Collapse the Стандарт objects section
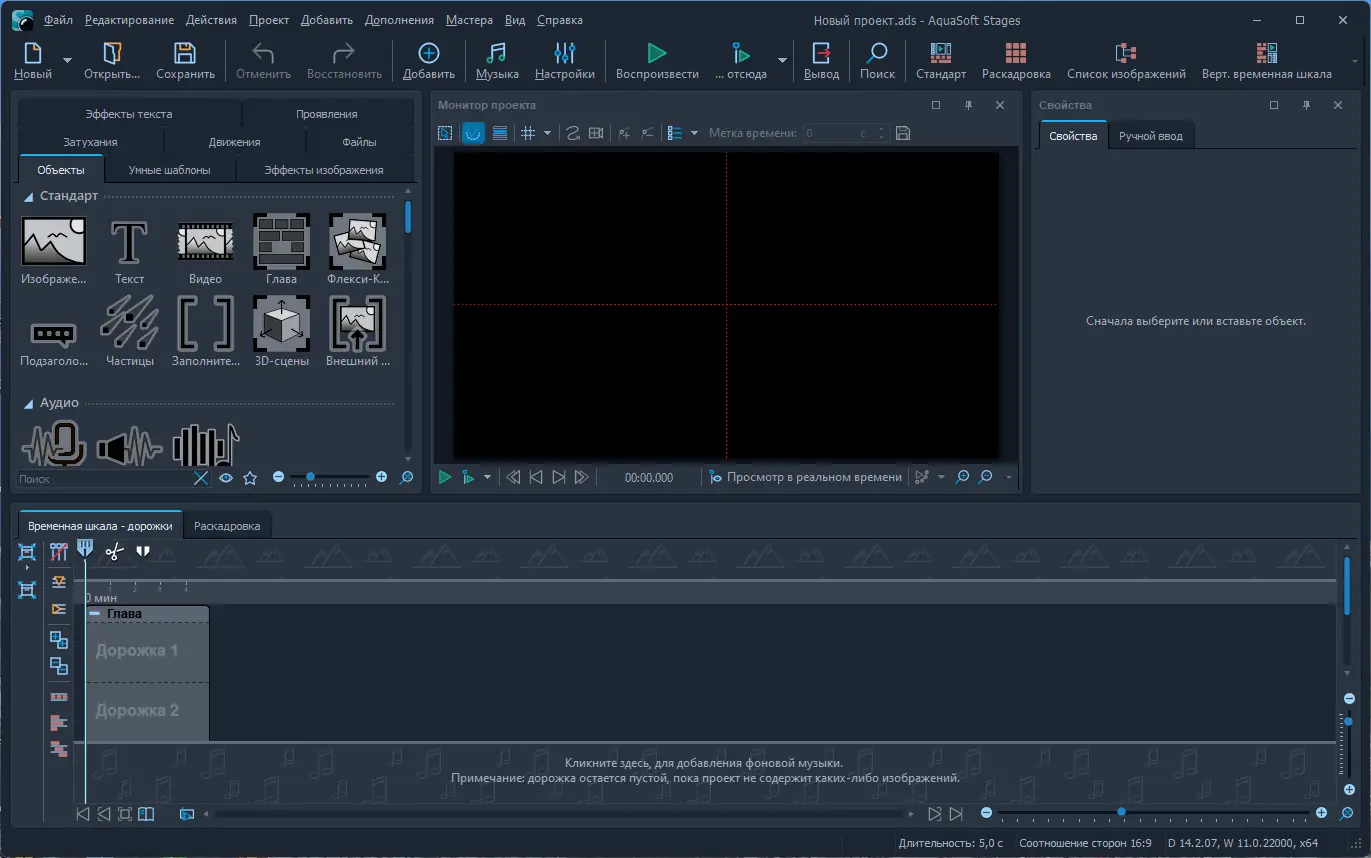Screen dimensions: 1371x858 click(28, 197)
